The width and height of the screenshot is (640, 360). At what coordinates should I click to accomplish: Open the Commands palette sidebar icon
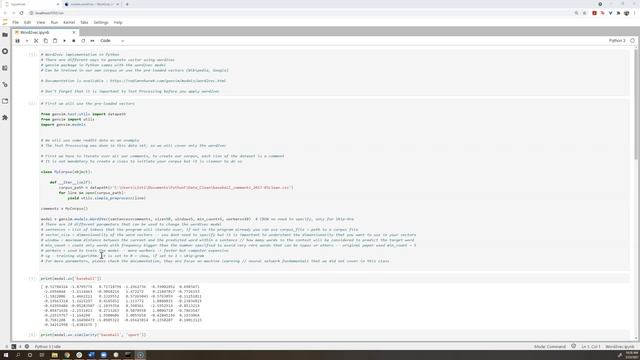5,68
